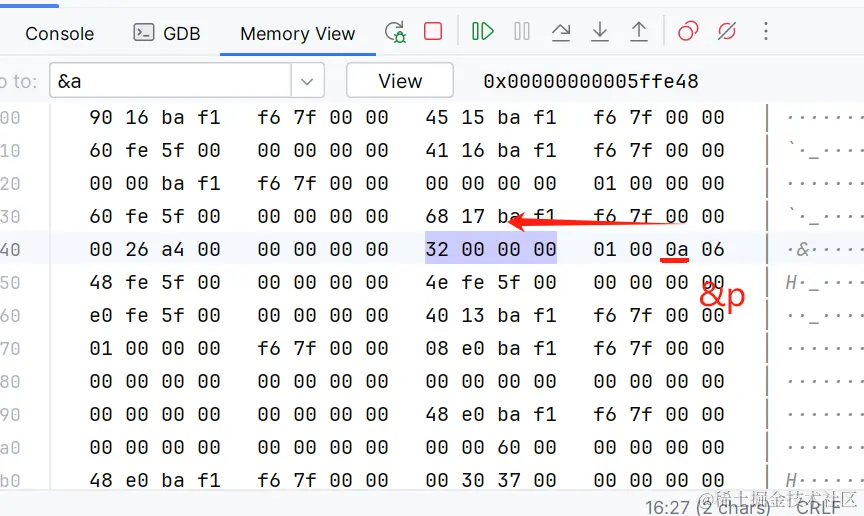Image resolution: width=864 pixels, height=516 pixels.
Task: Switch to the Console tab
Action: click(60, 34)
